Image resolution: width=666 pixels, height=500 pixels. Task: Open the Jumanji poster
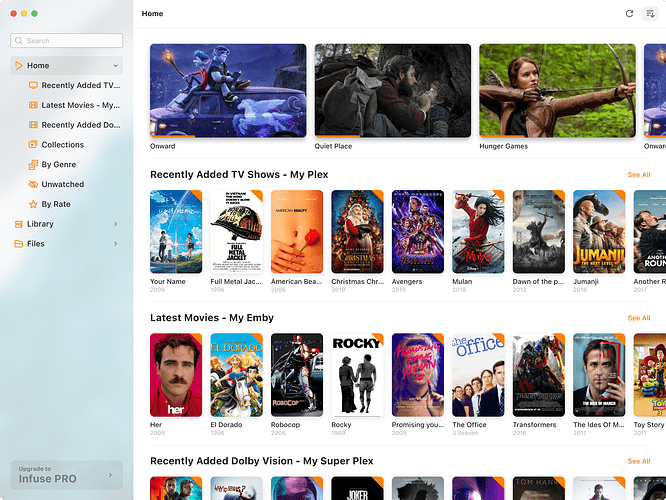599,232
